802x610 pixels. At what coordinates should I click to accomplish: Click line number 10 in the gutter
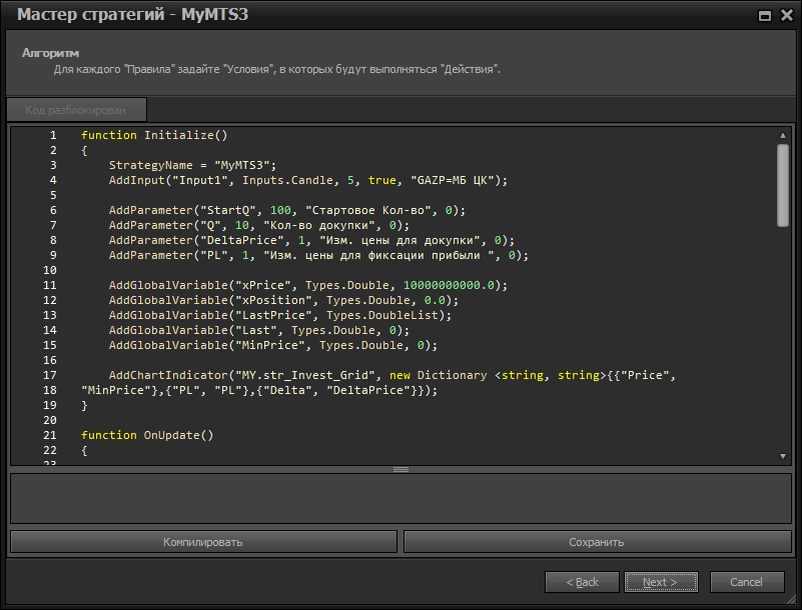(x=50, y=270)
